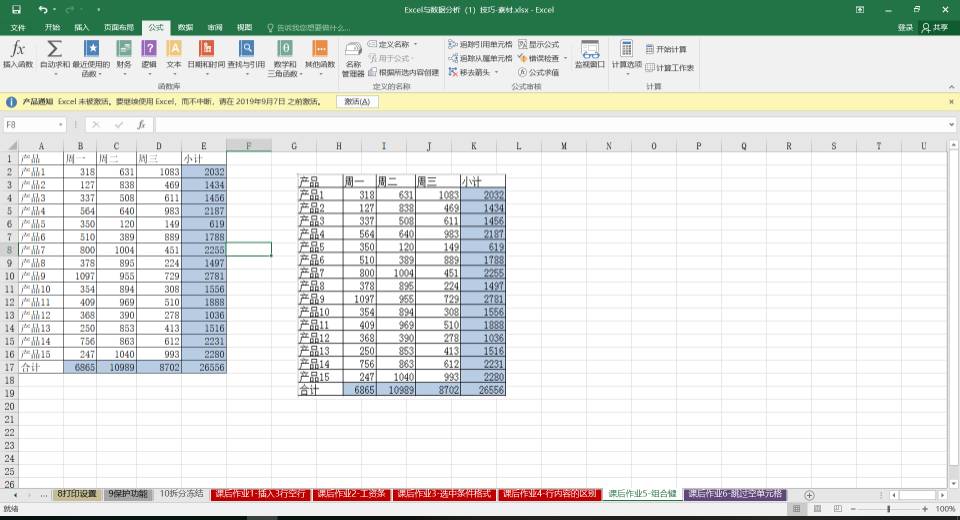Image resolution: width=960 pixels, height=520 pixels.
Task: Click the zoom slider handle
Action: pyautogui.click(x=889, y=509)
